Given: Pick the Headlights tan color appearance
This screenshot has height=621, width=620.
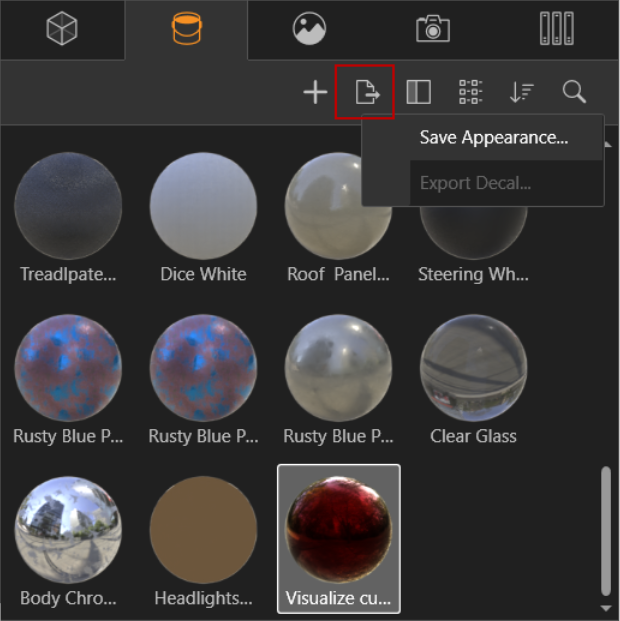Looking at the screenshot, I should (203, 530).
